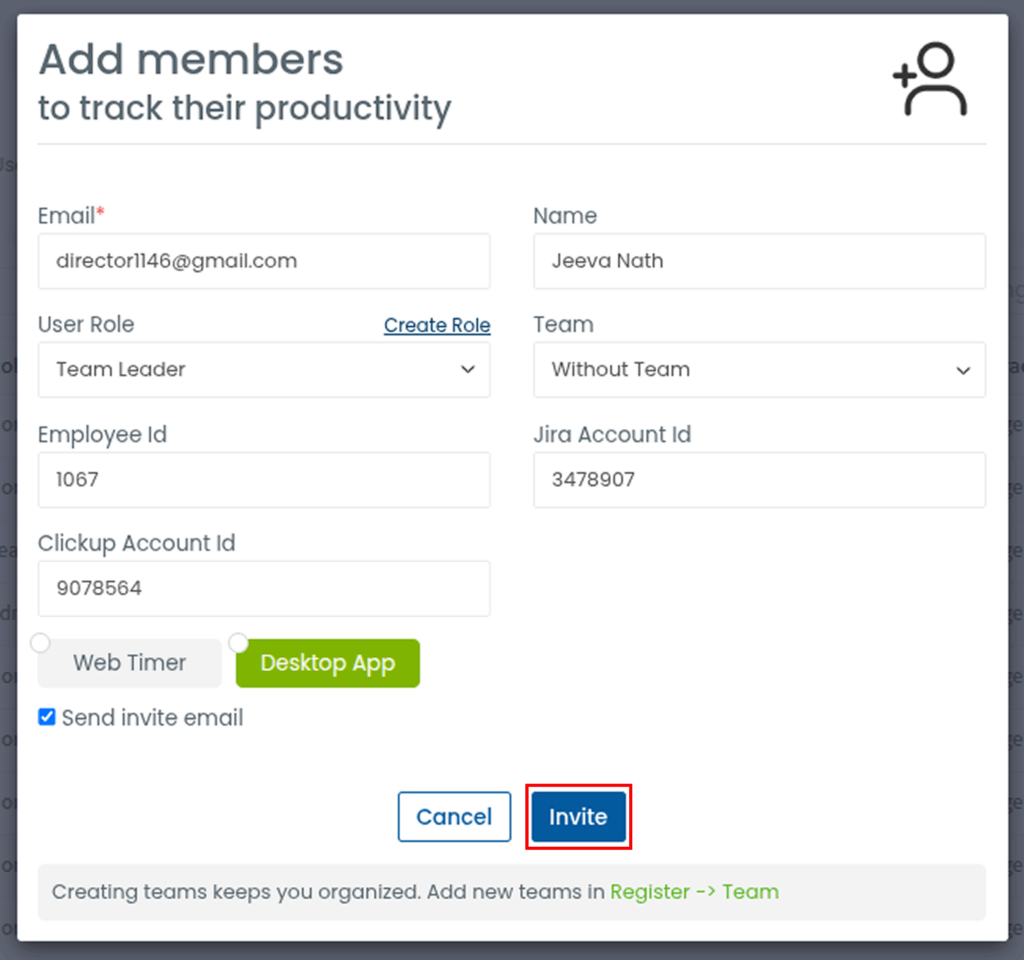1024x960 pixels.
Task: Click the Clickup Account Id field
Action: point(264,588)
